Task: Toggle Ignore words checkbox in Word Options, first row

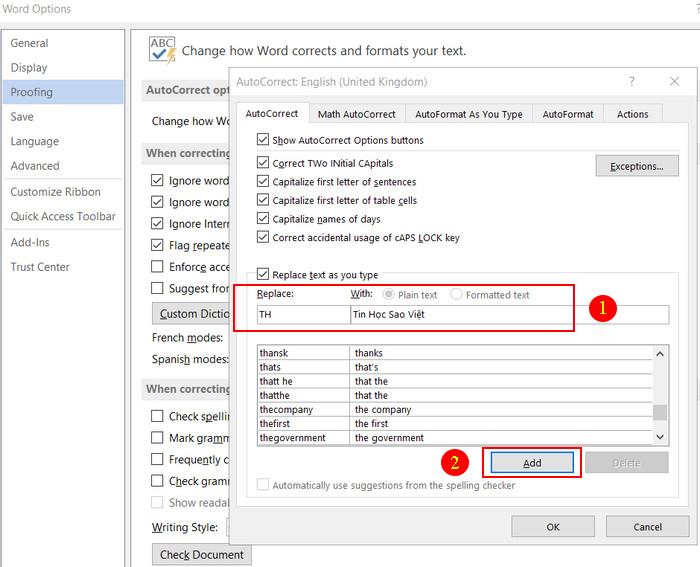Action: [x=157, y=180]
